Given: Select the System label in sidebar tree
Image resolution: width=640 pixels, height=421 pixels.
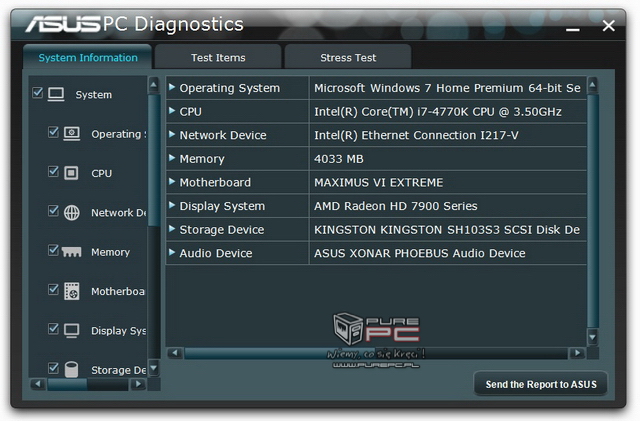Looking at the screenshot, I should point(93,95).
